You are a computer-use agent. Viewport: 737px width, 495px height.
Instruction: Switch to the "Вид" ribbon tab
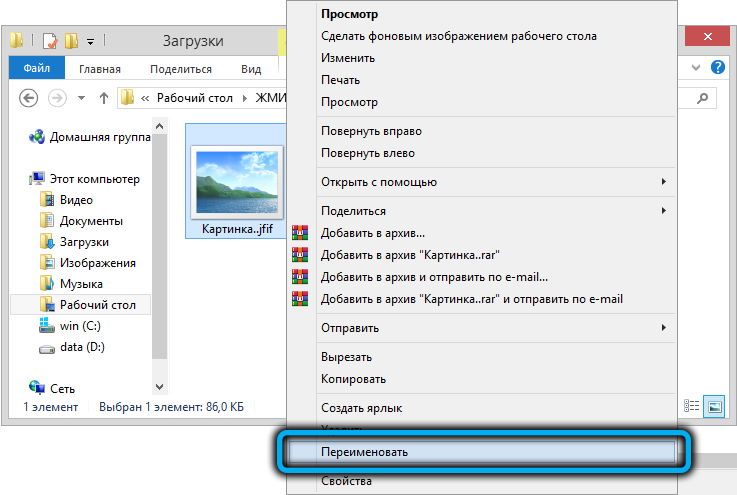pyautogui.click(x=251, y=69)
